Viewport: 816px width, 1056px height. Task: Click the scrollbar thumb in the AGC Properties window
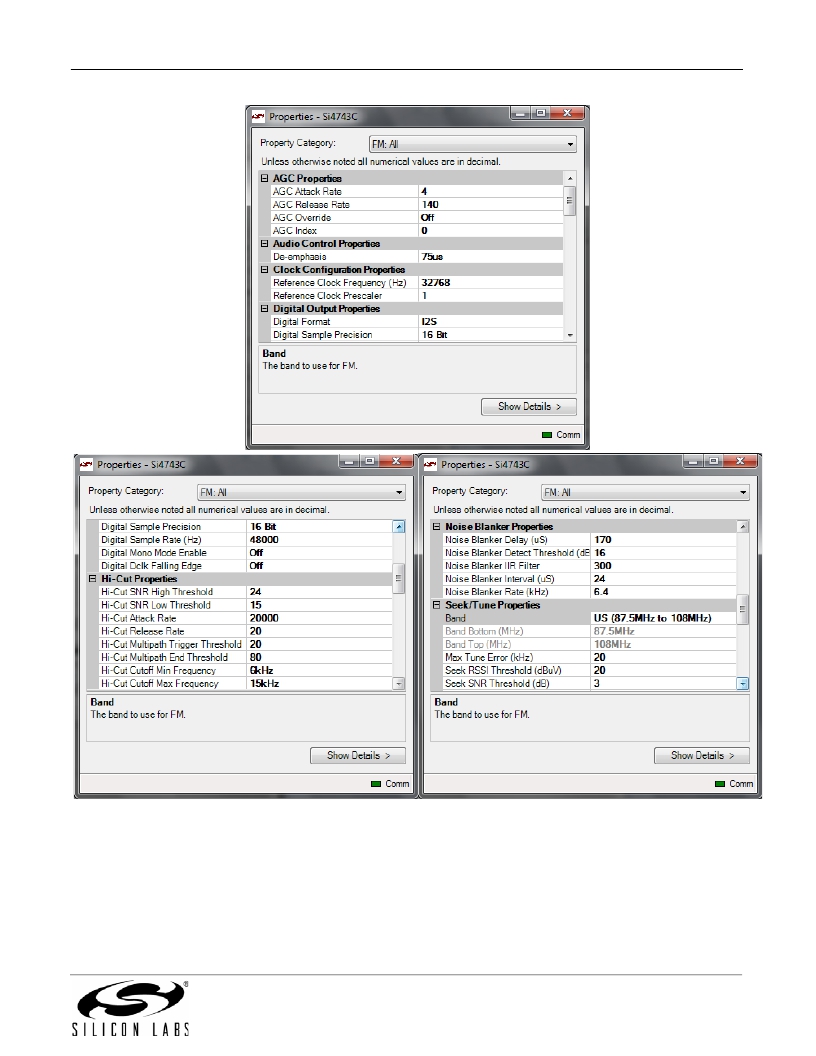point(570,201)
